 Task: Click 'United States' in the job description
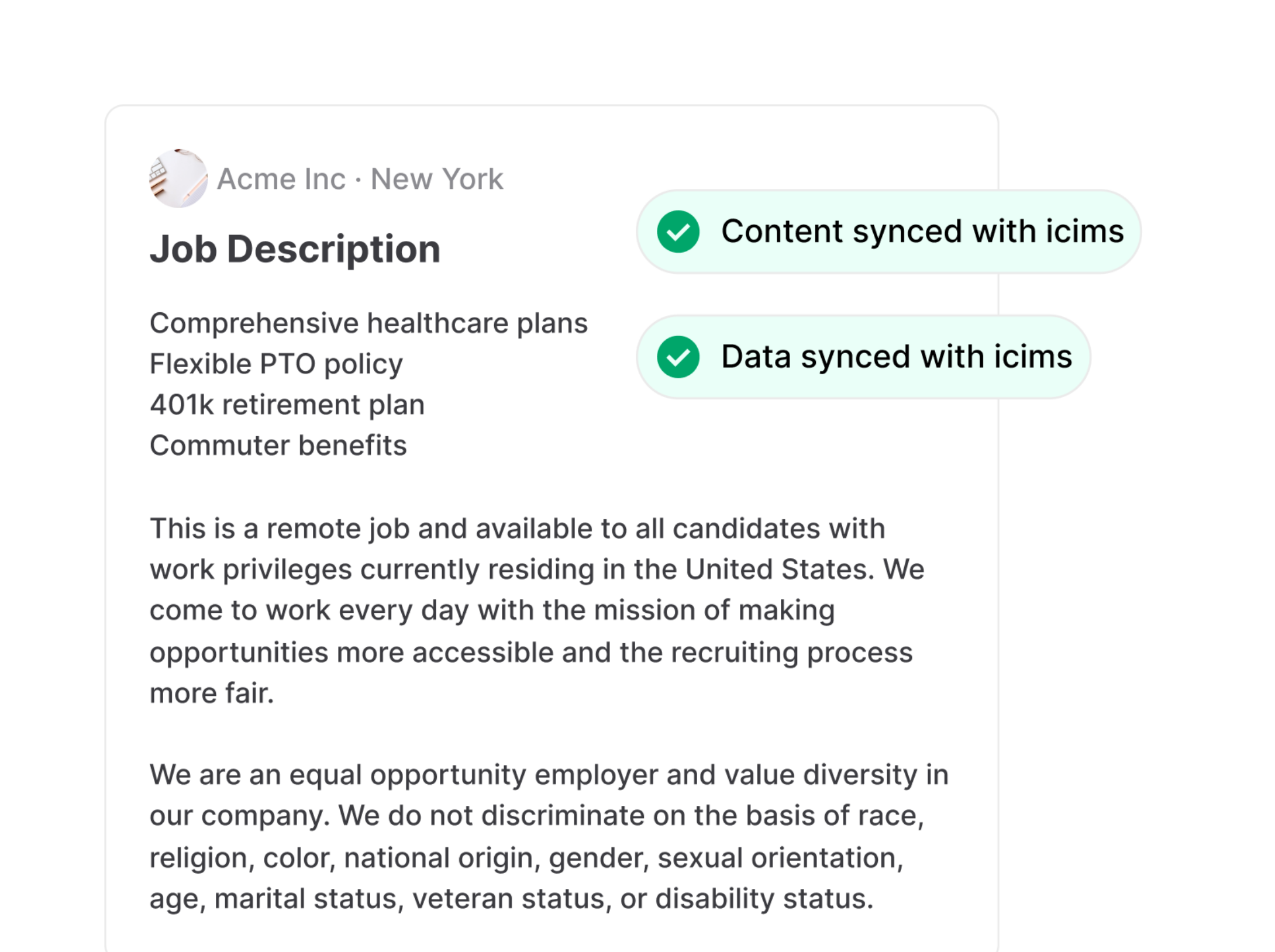[779, 570]
